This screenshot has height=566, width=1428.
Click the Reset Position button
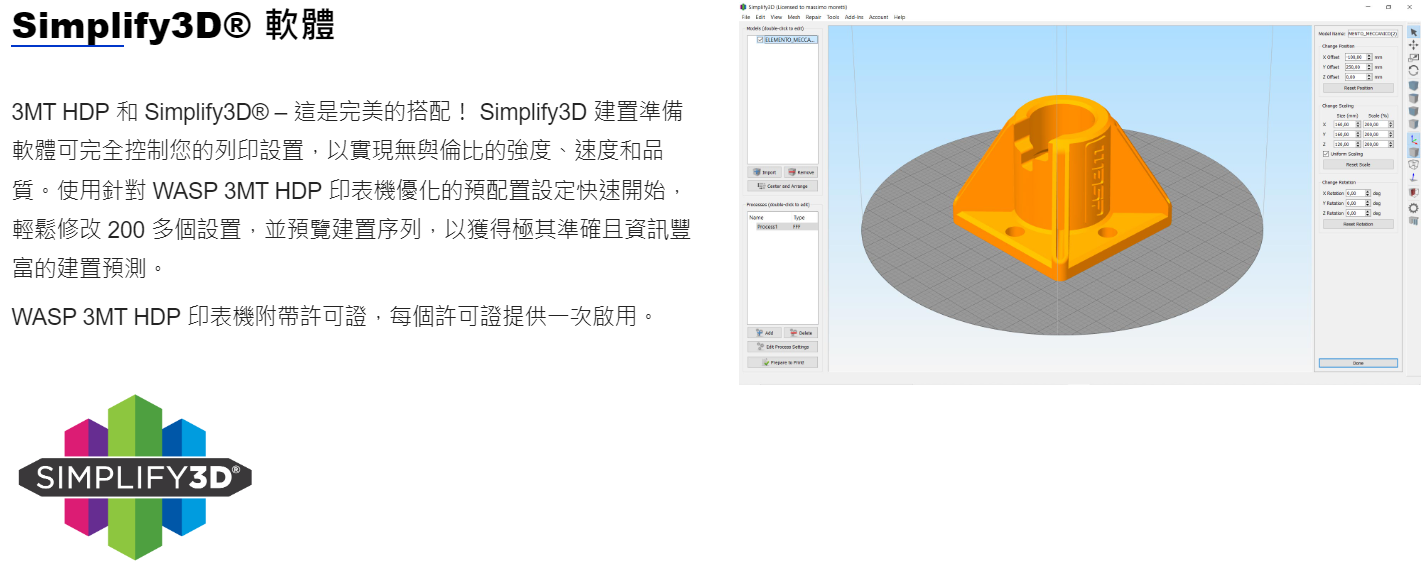coord(1358,88)
